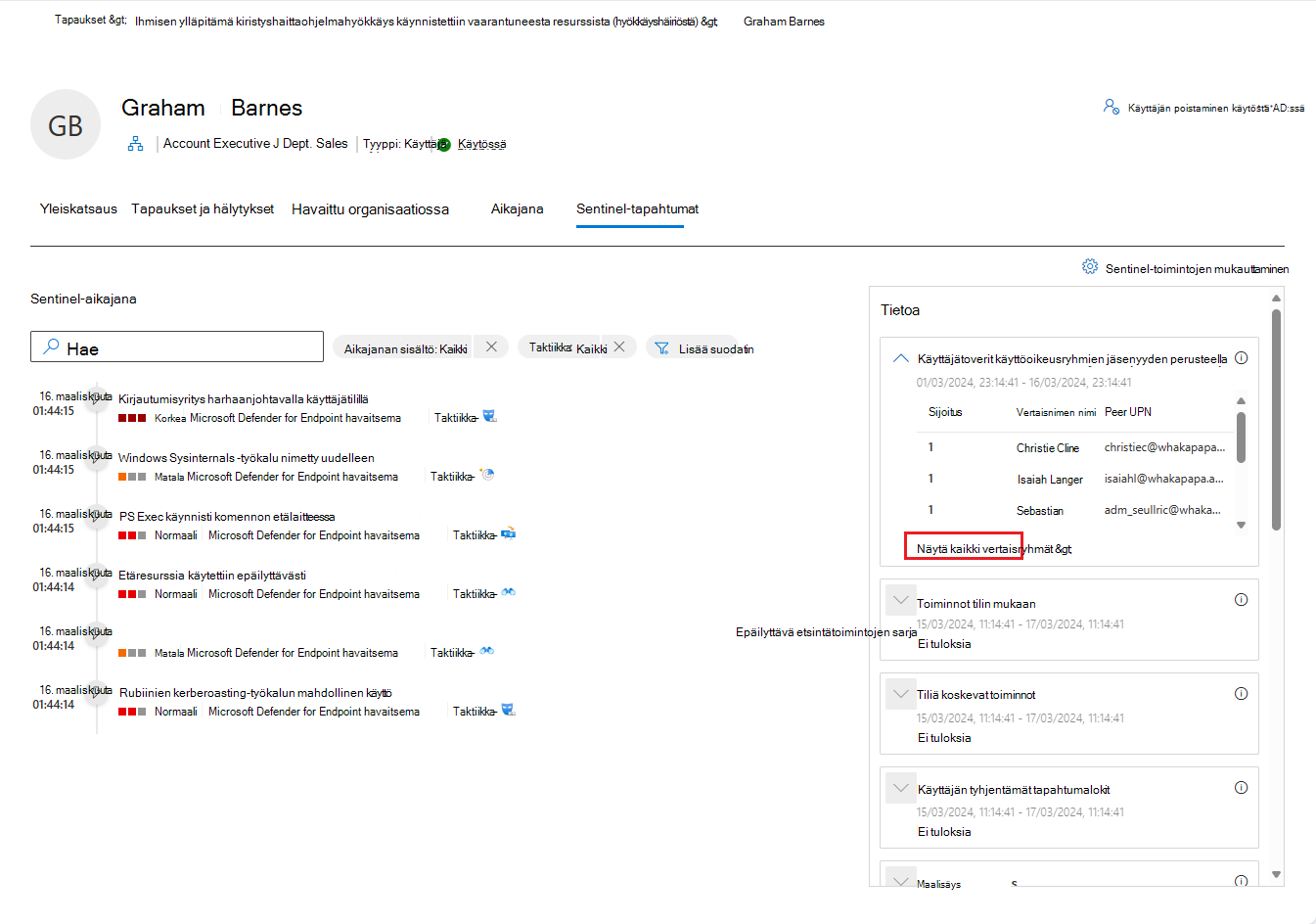This screenshot has height=924, width=1316.
Task: Select timeline marker for Windows Sysinternals event
Action: point(96,457)
